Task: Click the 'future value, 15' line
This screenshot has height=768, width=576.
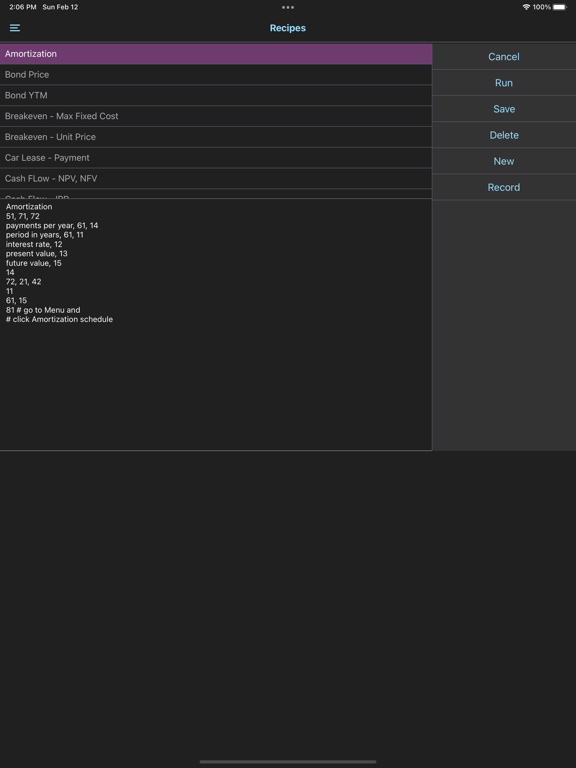Action: (33, 263)
